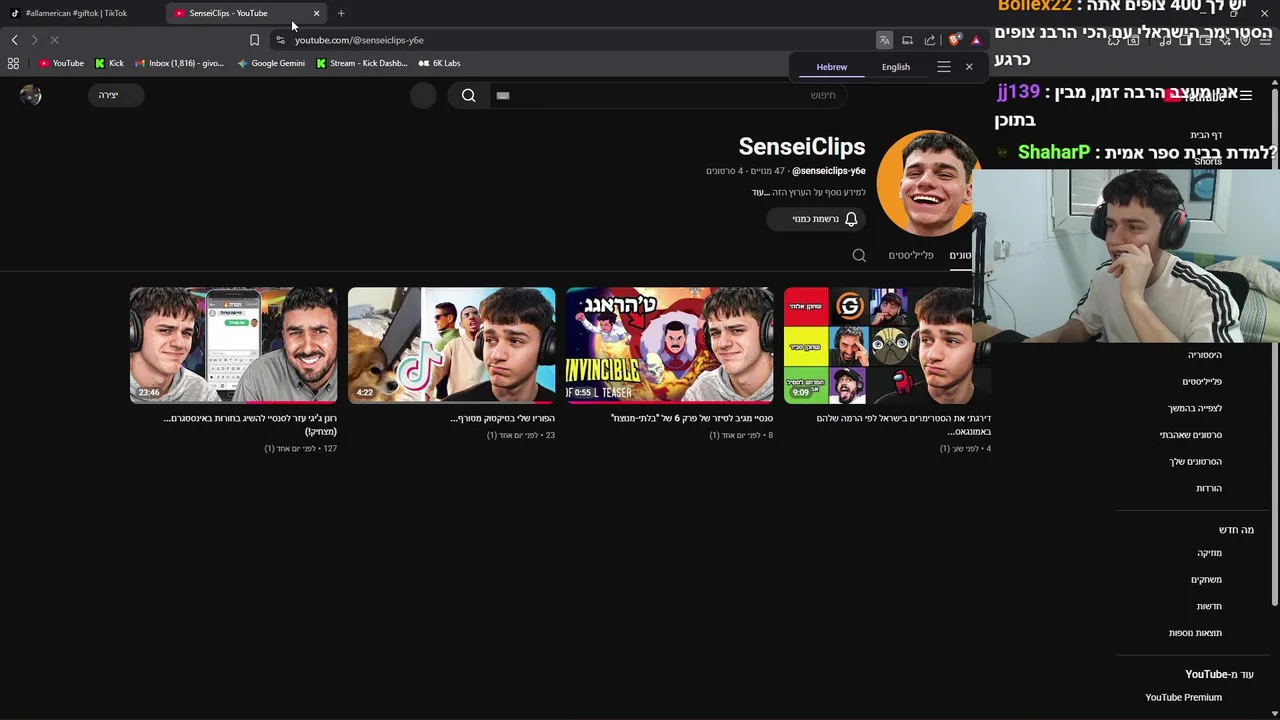The image size is (1280, 720).
Task: Click the title of the crazy TikTok Foryou video
Action: [502, 418]
